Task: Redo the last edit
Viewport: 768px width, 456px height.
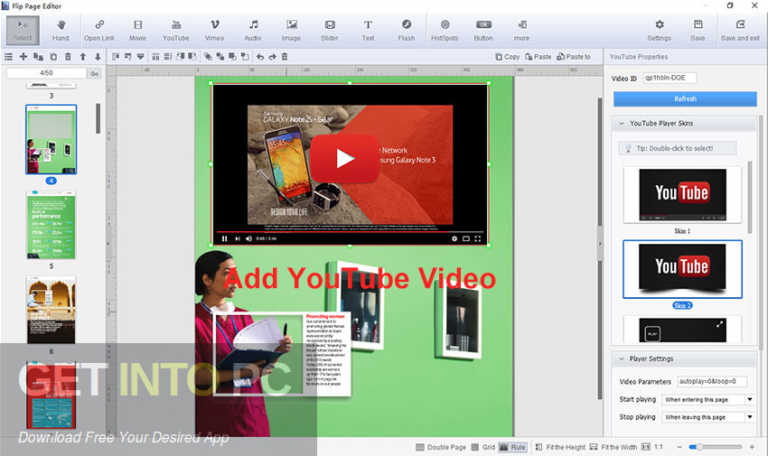Action: [272, 57]
